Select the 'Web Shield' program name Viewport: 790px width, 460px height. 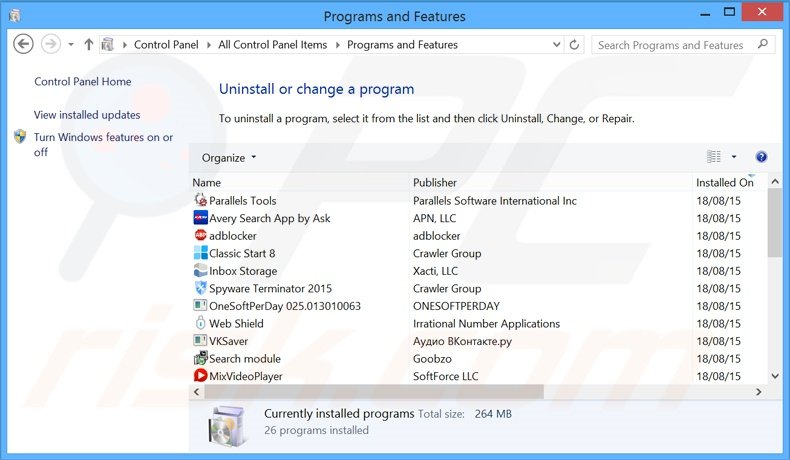pyautogui.click(x=236, y=323)
